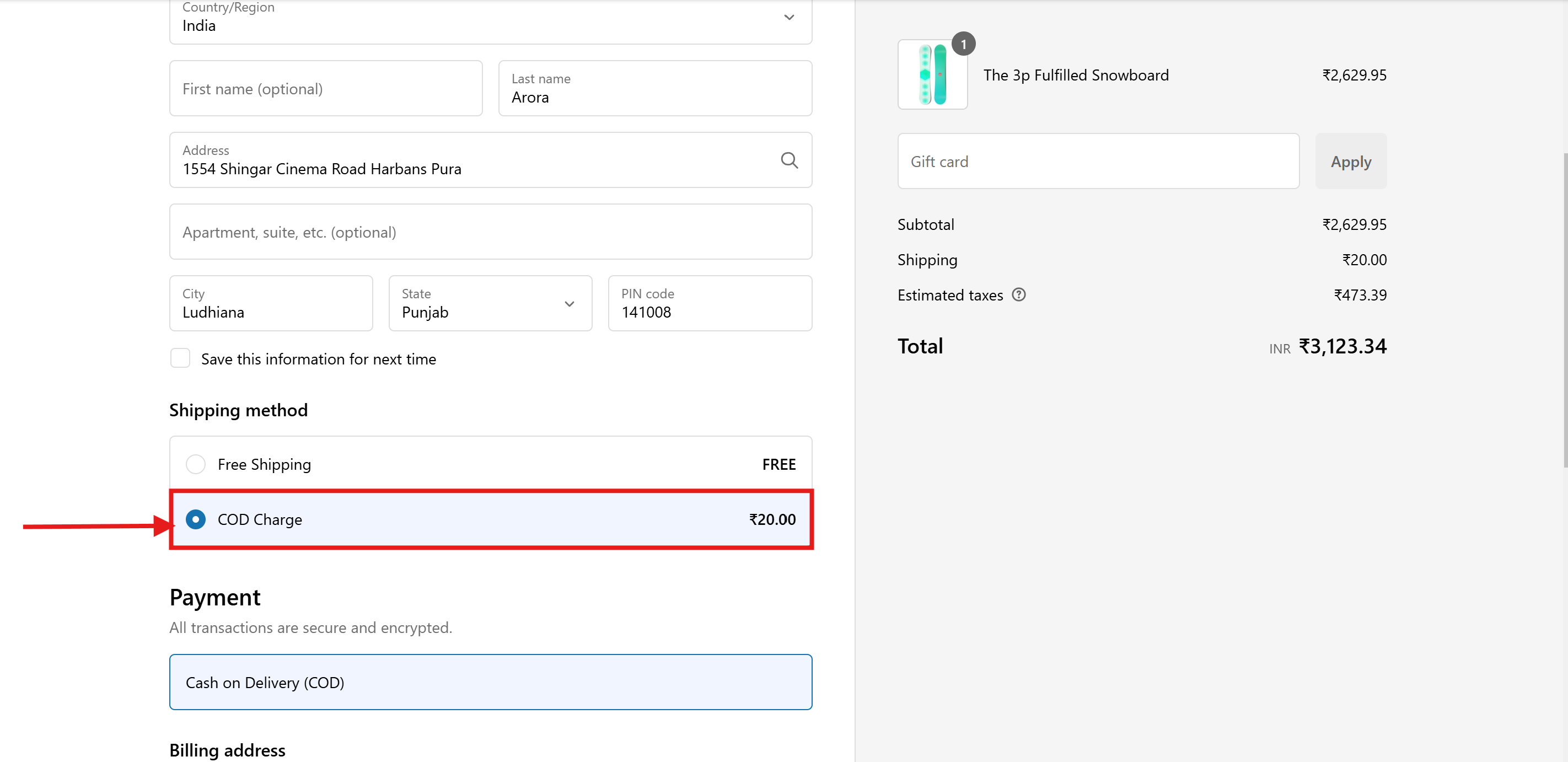Click the PIN code field

click(709, 304)
